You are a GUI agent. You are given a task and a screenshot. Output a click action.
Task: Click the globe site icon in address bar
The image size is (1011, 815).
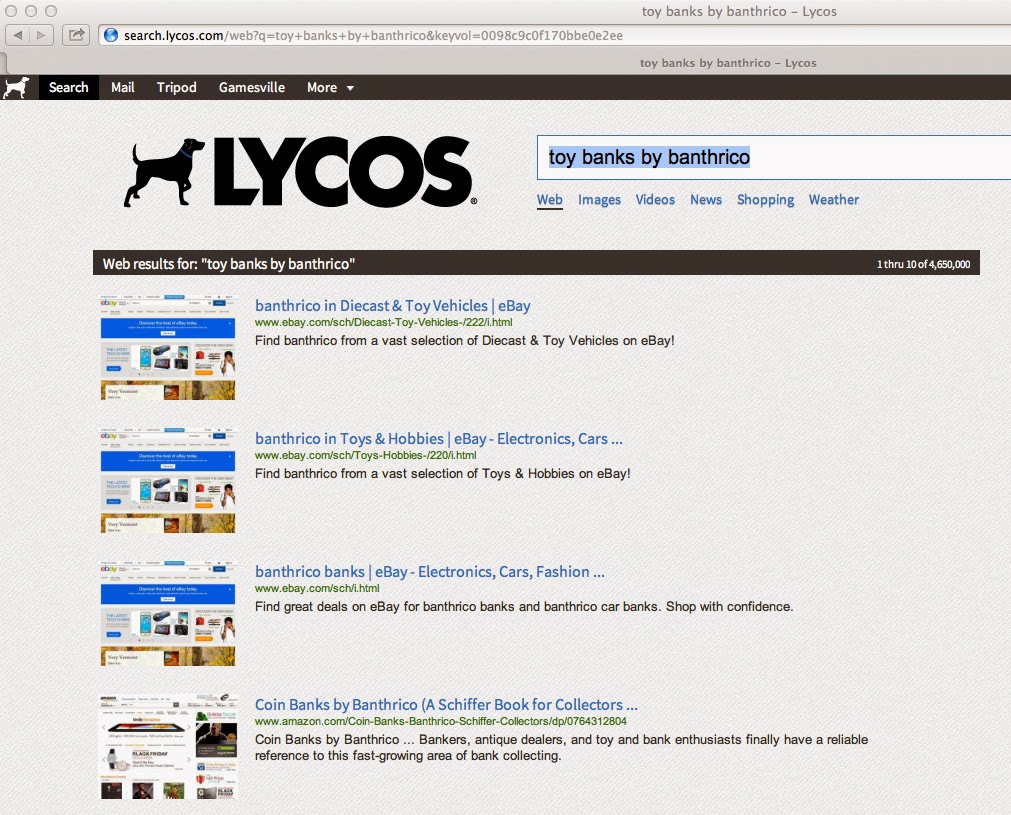pos(111,35)
